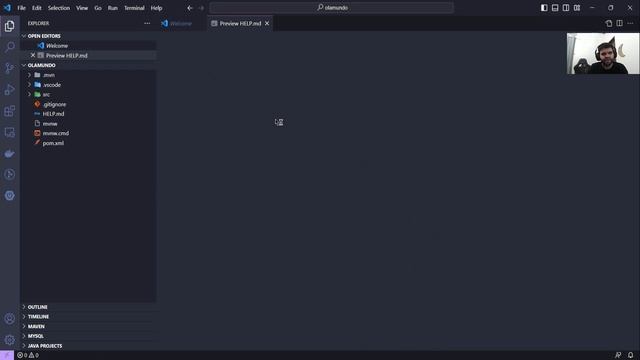Image resolution: width=640 pixels, height=360 pixels.
Task: Open the Manage settings gear
Action: (x=9, y=340)
